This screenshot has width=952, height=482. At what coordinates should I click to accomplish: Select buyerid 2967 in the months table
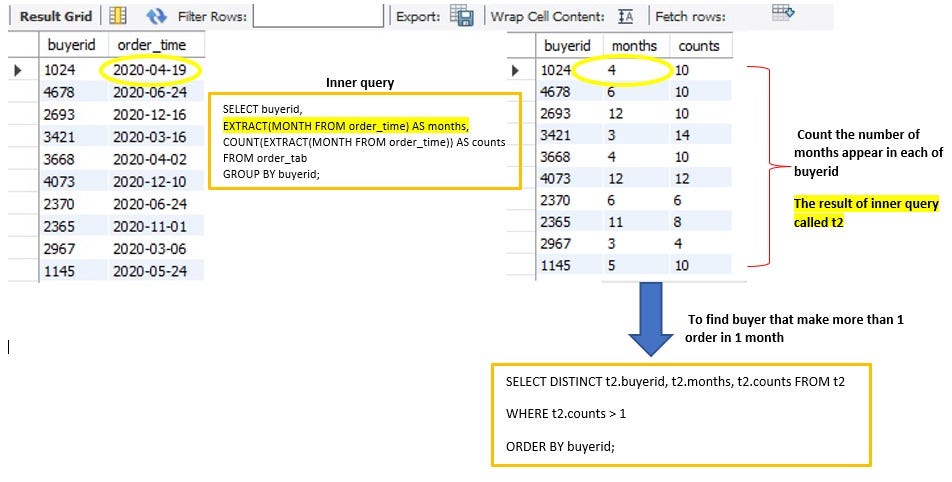click(556, 244)
